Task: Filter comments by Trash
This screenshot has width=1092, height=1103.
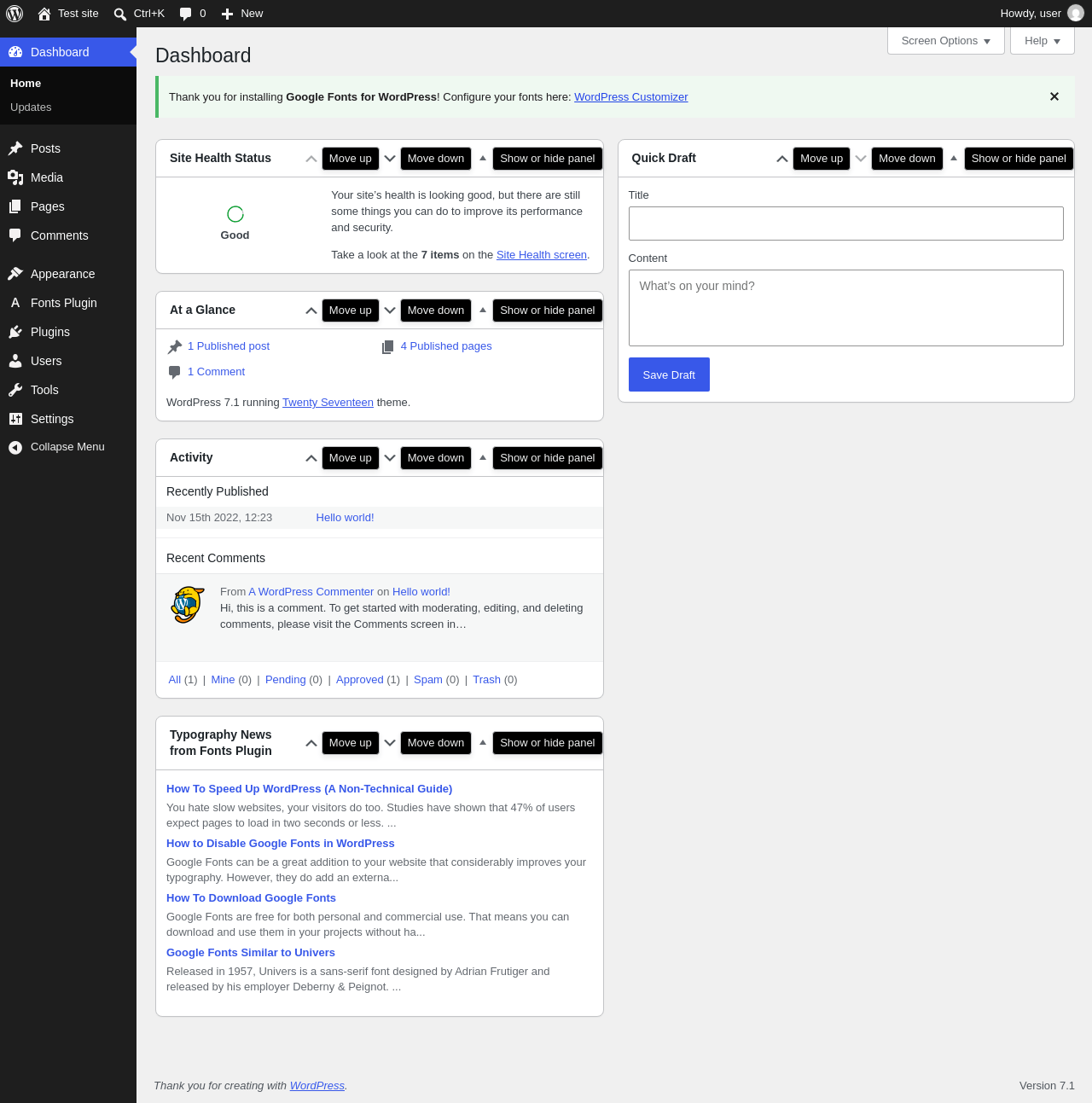Action: 486,680
